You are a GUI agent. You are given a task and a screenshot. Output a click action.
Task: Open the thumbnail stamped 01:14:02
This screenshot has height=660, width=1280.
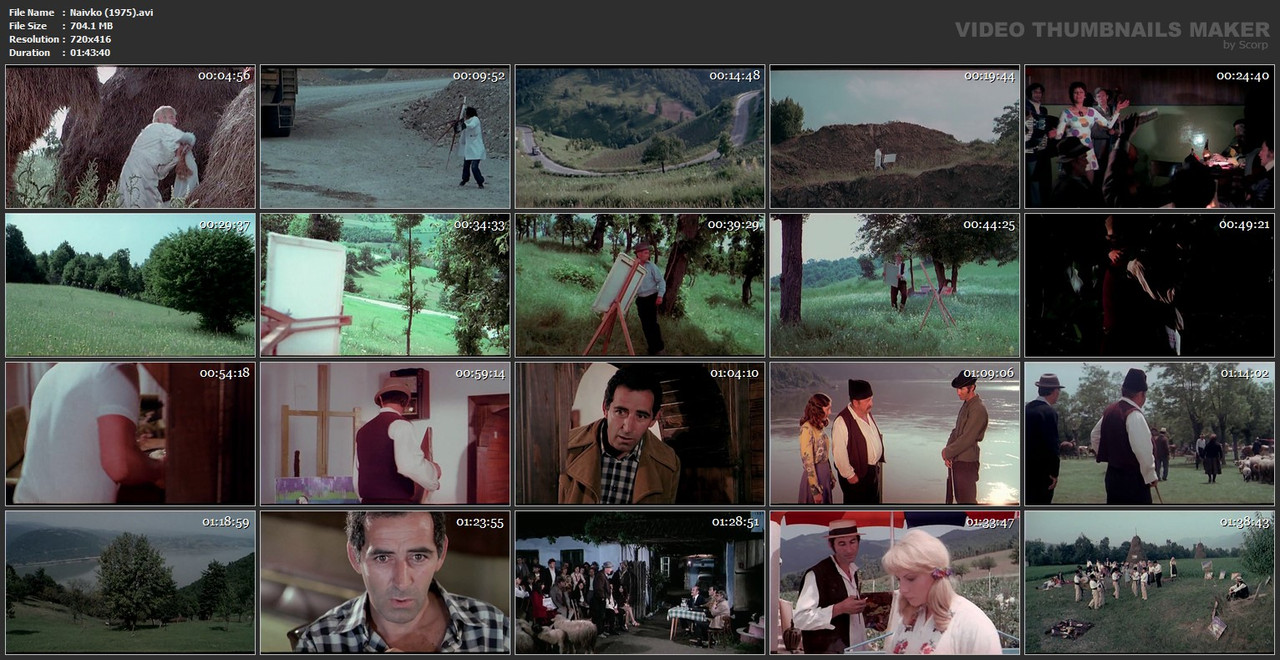pos(1150,434)
